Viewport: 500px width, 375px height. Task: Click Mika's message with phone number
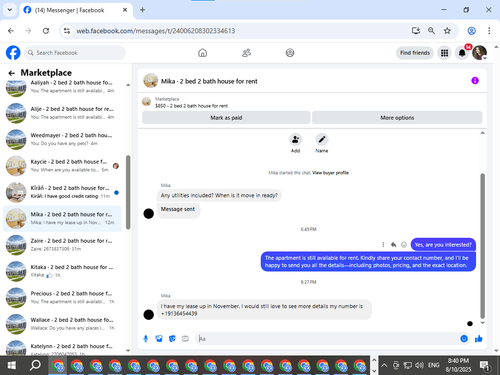pos(264,310)
